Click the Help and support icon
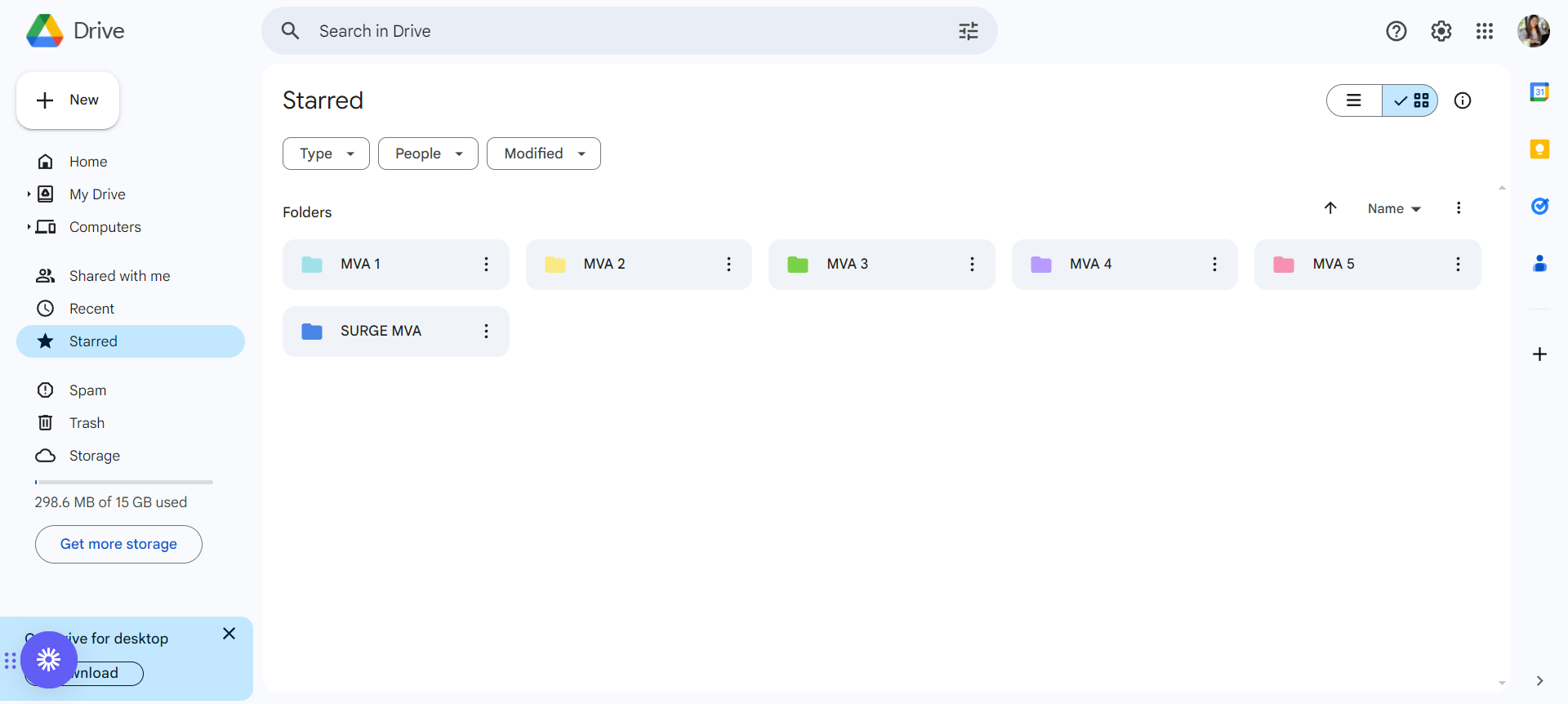Viewport: 1568px width, 704px height. coord(1396,31)
